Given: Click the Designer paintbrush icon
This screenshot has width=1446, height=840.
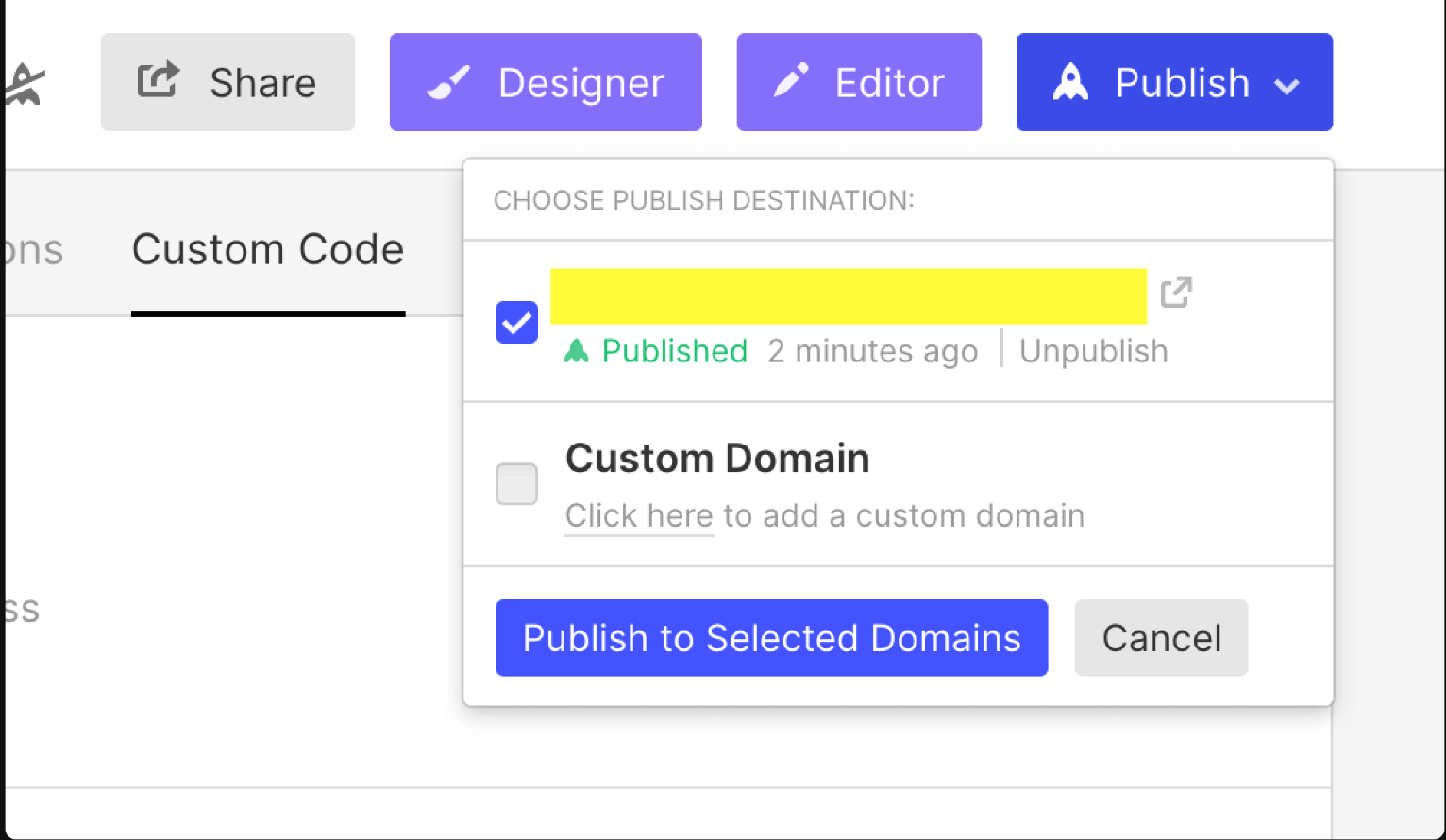Looking at the screenshot, I should pyautogui.click(x=448, y=83).
